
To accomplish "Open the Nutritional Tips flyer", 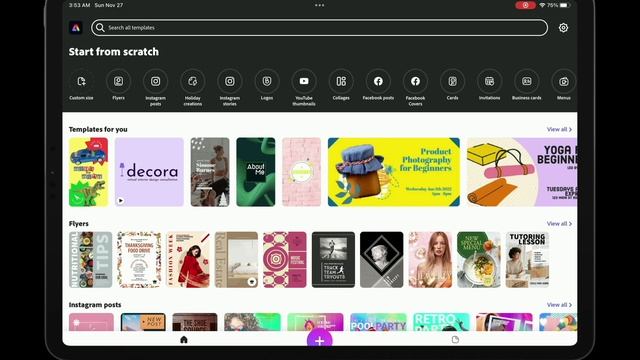I will [91, 260].
